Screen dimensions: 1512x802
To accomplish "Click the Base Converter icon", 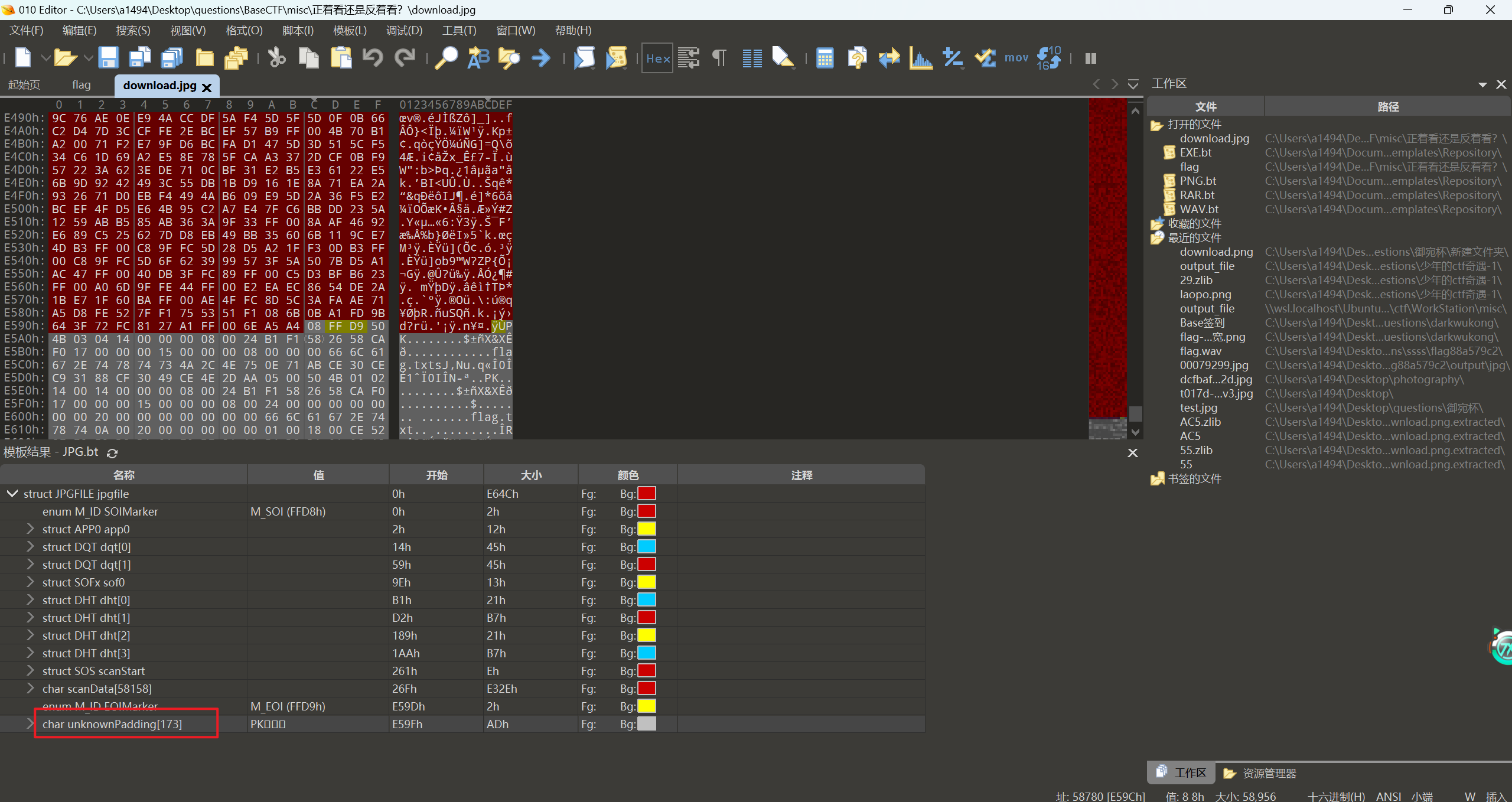I will 1049,58.
